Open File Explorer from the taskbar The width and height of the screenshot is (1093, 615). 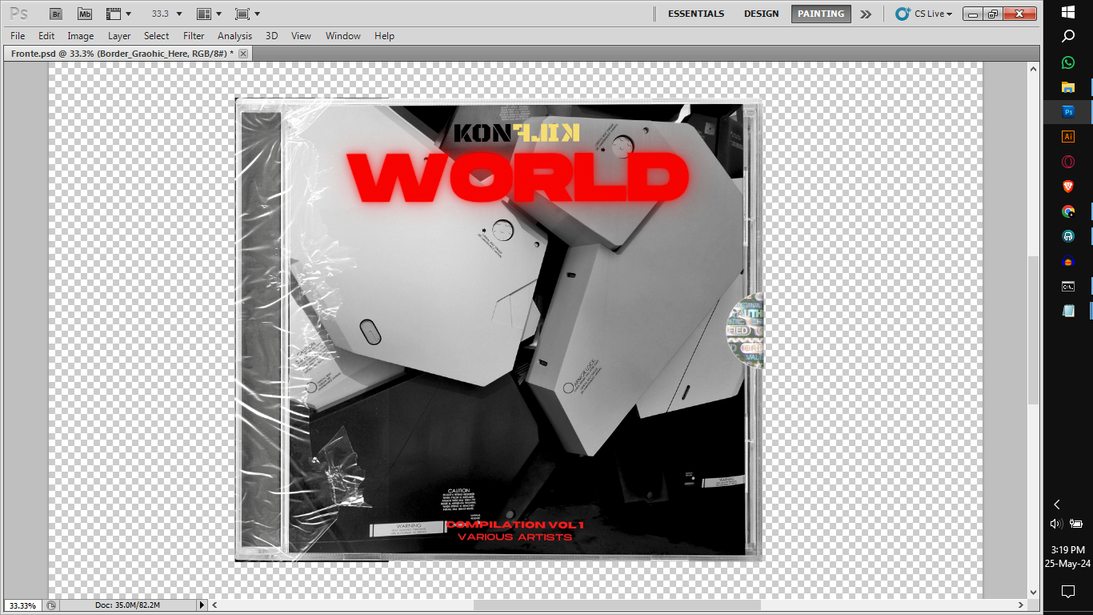1068,87
